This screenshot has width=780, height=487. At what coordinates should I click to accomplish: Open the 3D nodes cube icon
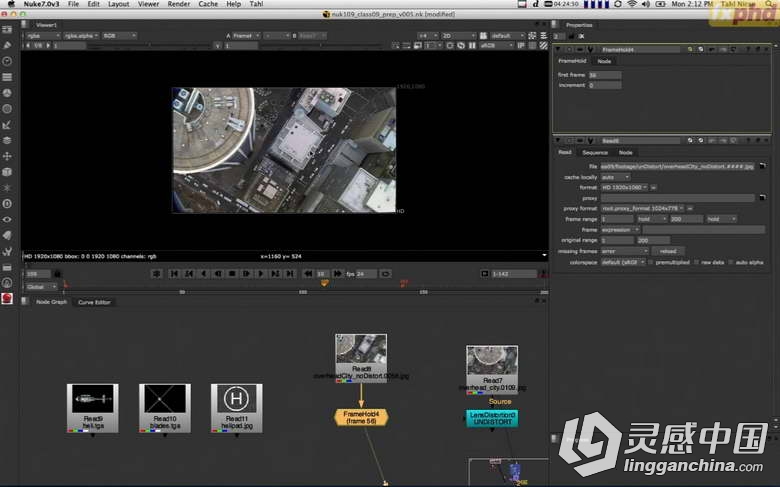tap(7, 172)
